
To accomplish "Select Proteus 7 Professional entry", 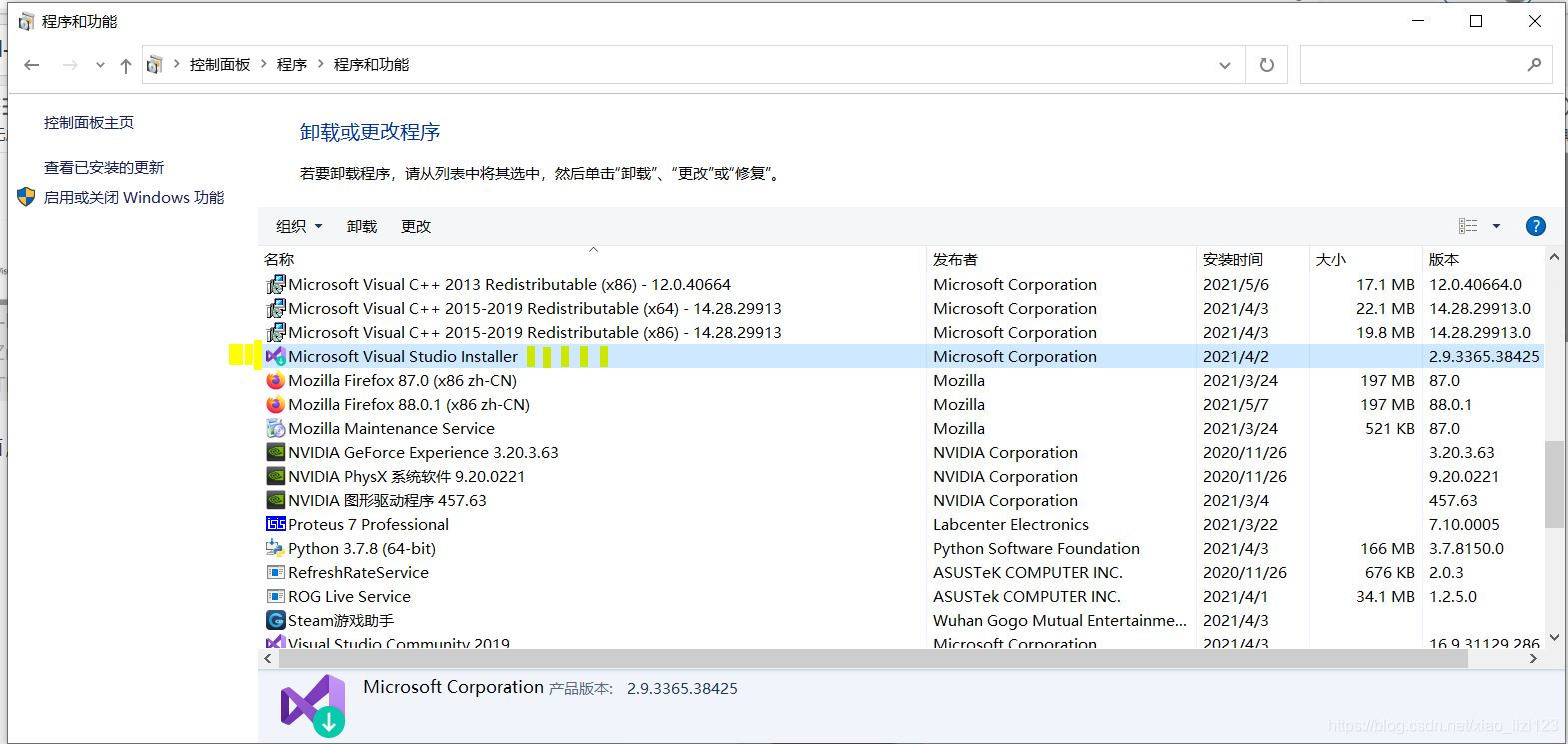I will point(368,525).
